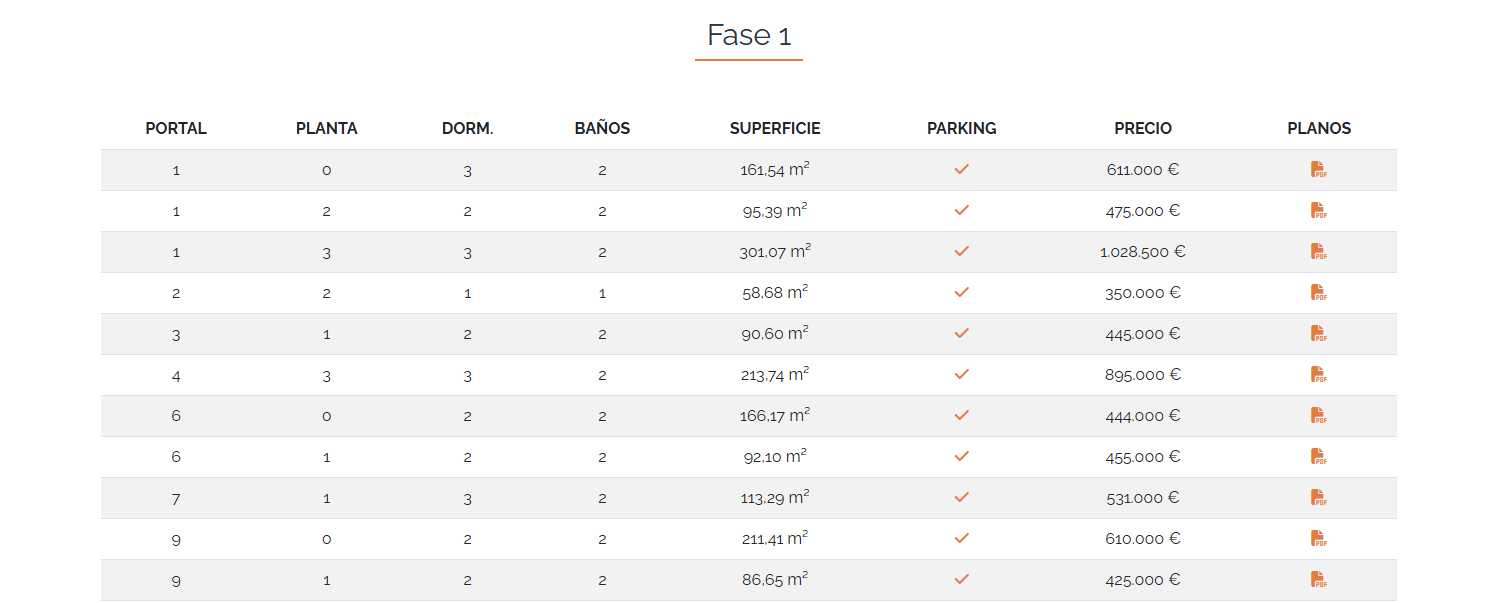Click the PLANOS column header
Screen dimensions: 1507x603
(x=1318, y=129)
